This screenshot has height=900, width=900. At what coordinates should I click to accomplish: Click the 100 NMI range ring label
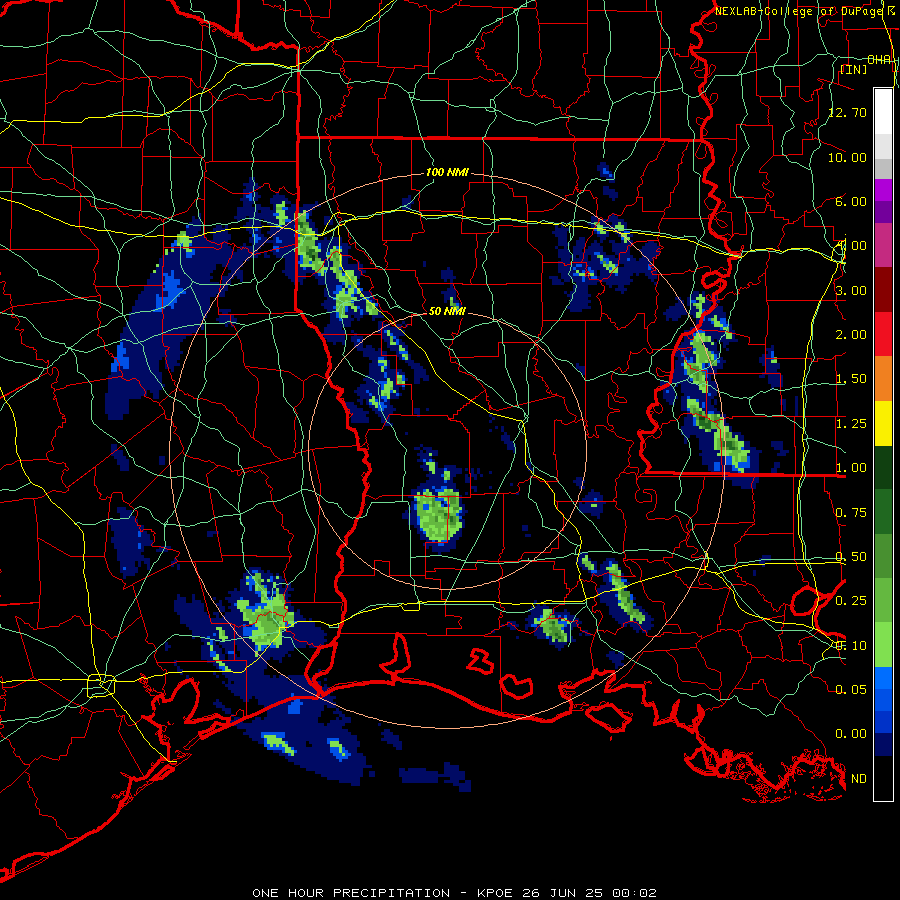(x=447, y=172)
